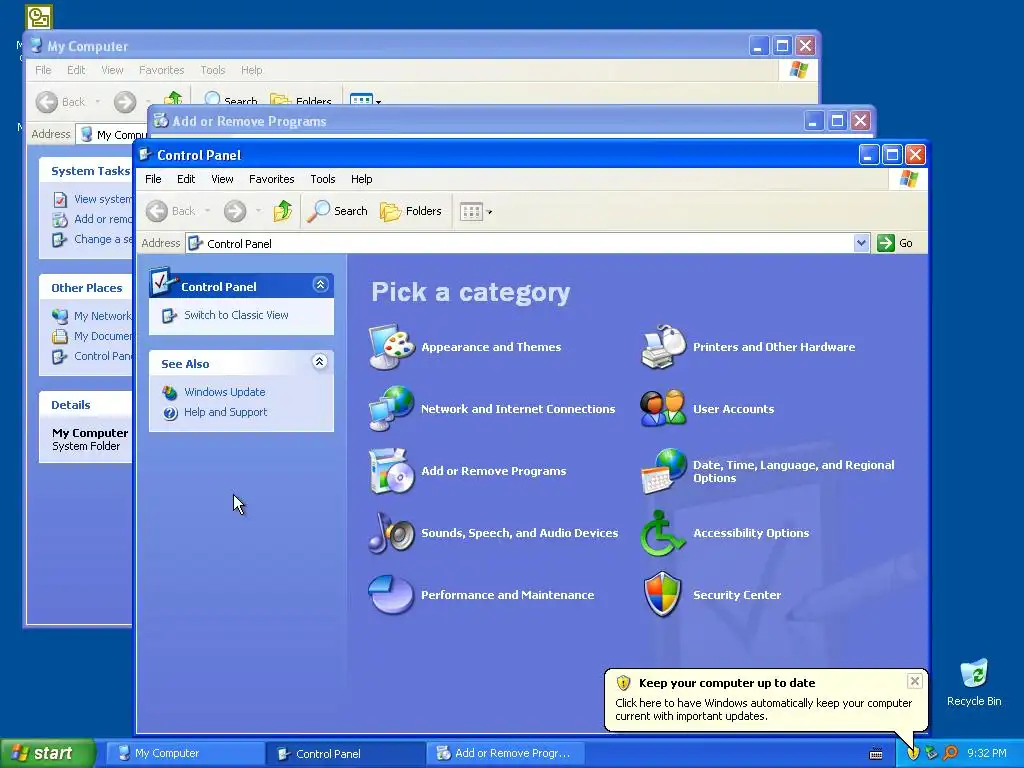Click the update balloon message text
This screenshot has width=1024, height=768.
[x=763, y=709]
